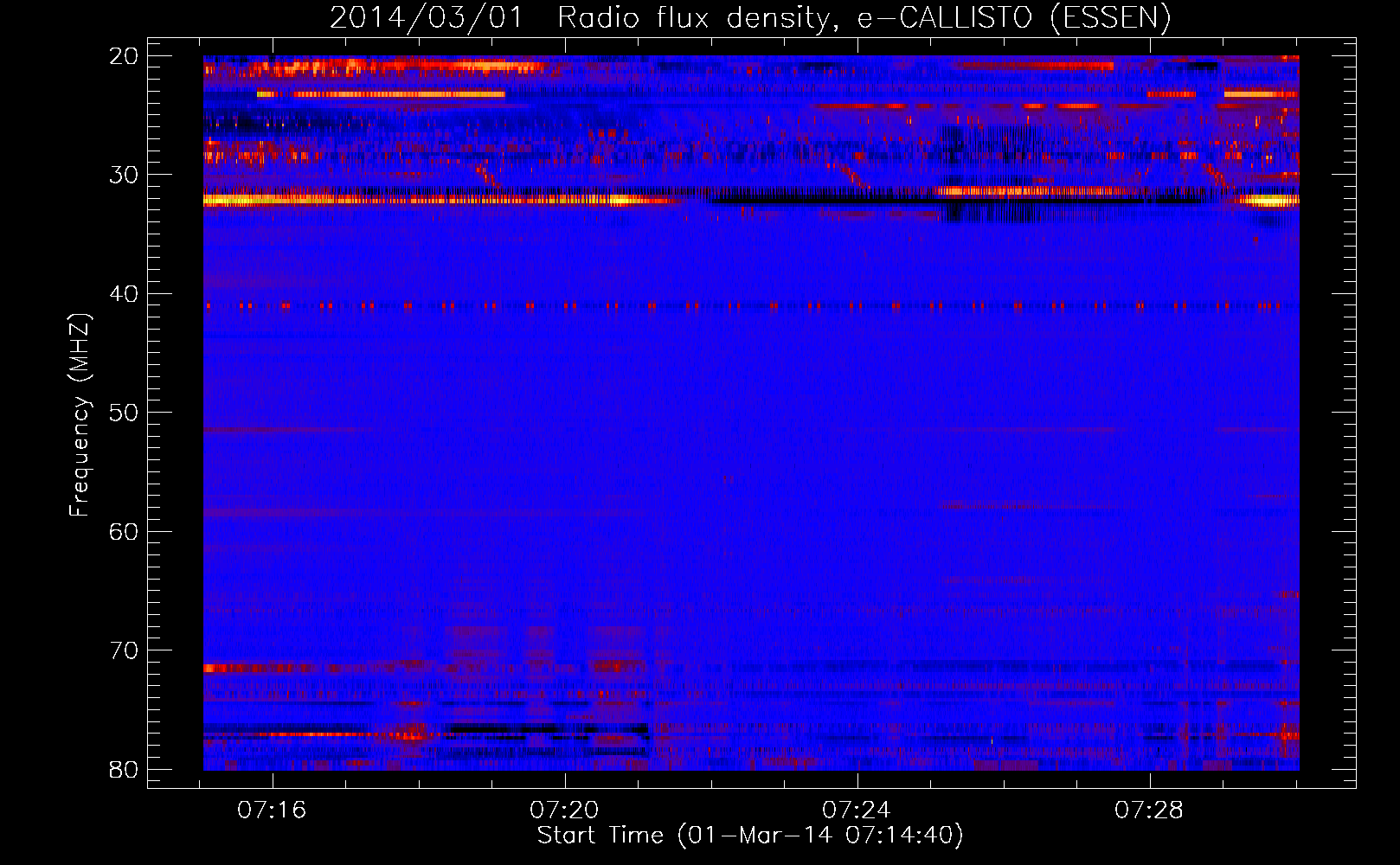Screen dimensions: 1400x865
Task: Click the 'Start Time (01-Mar-14 07:14:40)' label
Action: [750, 836]
